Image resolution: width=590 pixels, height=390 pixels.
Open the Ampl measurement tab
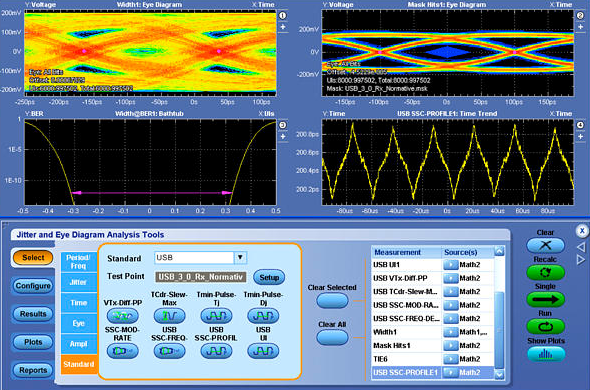pyautogui.click(x=78, y=344)
